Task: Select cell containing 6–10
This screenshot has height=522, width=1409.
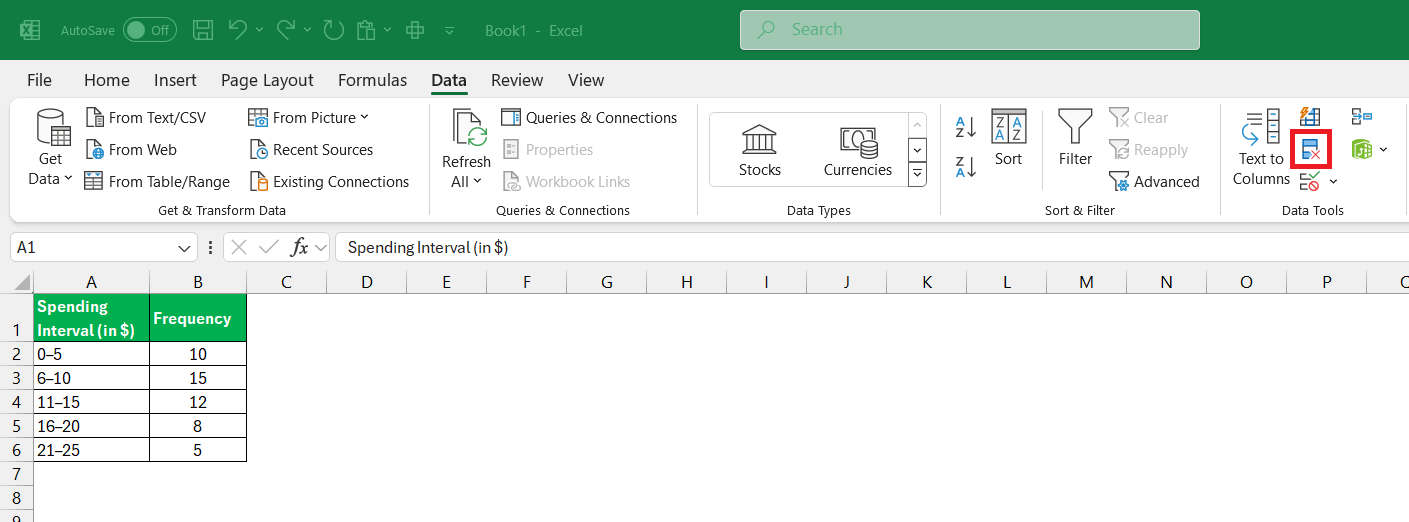Action: 91,378
